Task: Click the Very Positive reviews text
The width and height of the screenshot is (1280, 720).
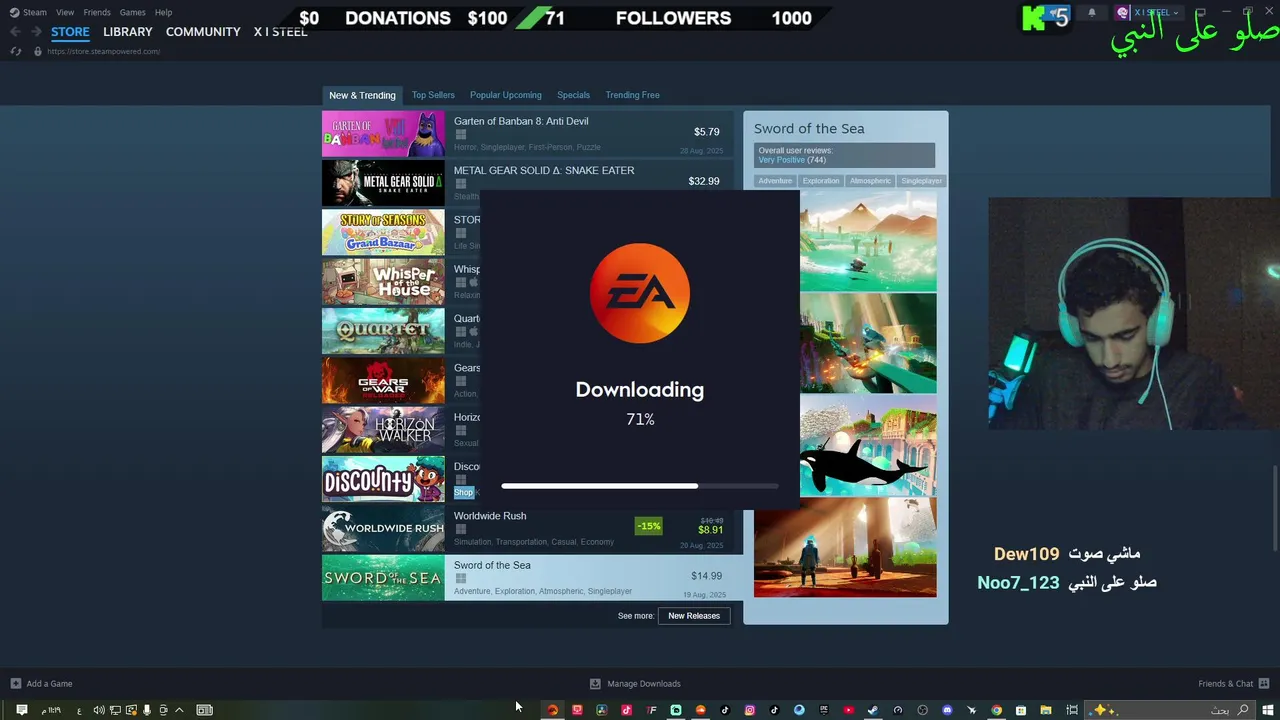Action: coord(781,160)
